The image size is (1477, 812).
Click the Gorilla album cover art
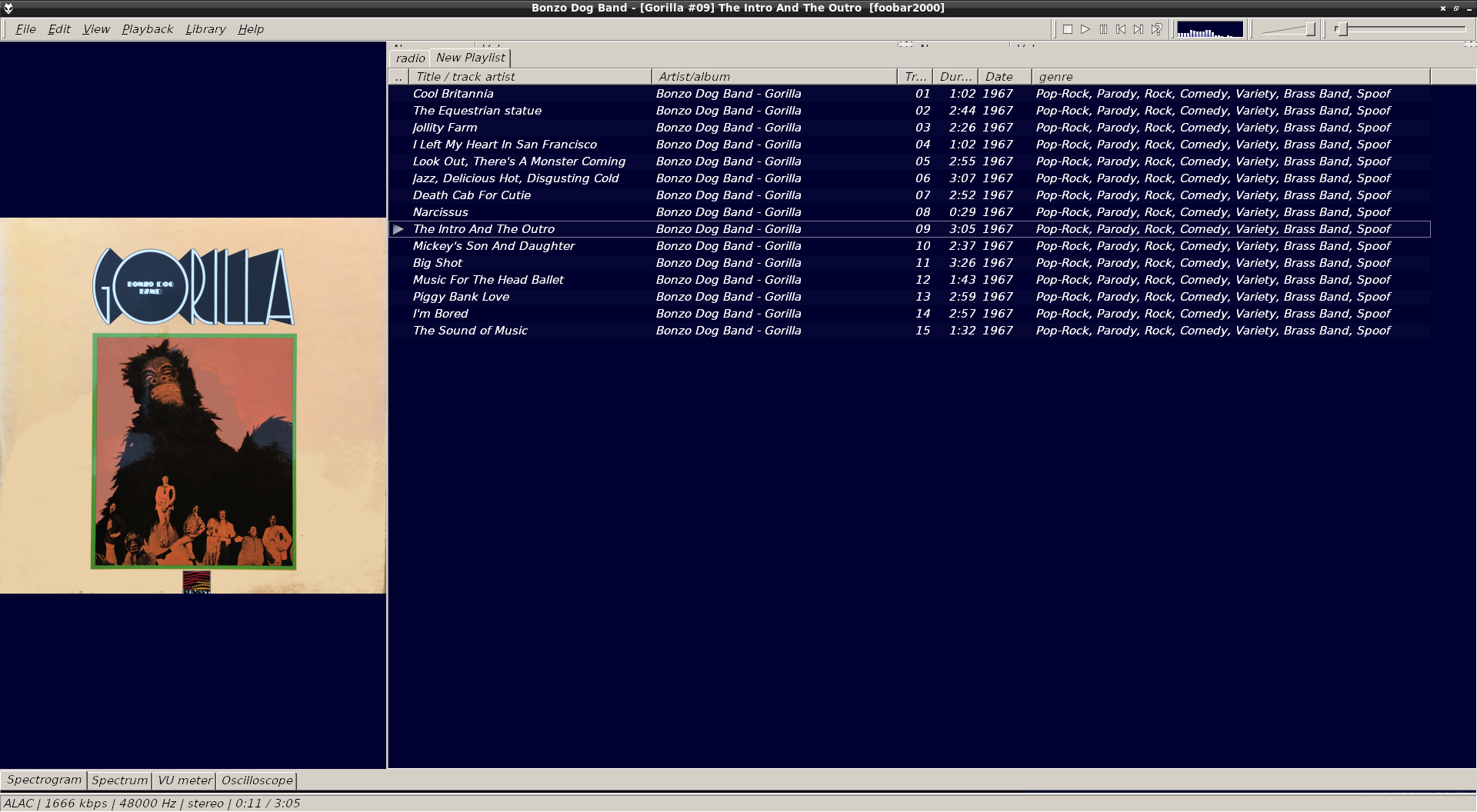193,406
